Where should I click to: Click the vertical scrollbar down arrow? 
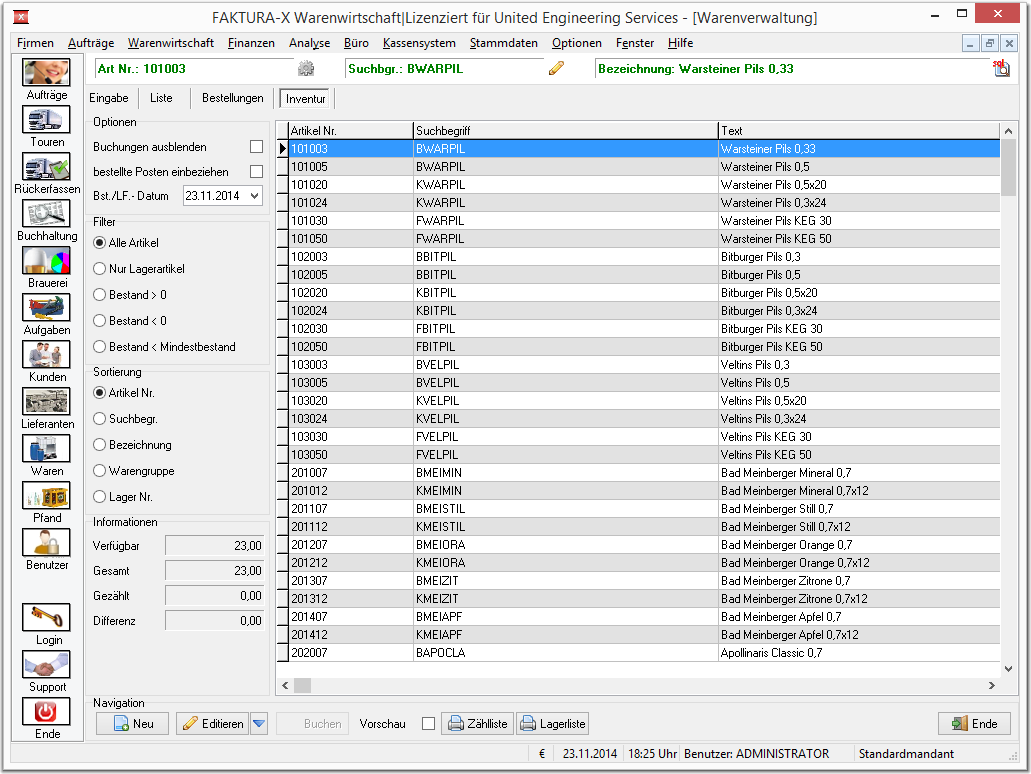[x=1009, y=669]
